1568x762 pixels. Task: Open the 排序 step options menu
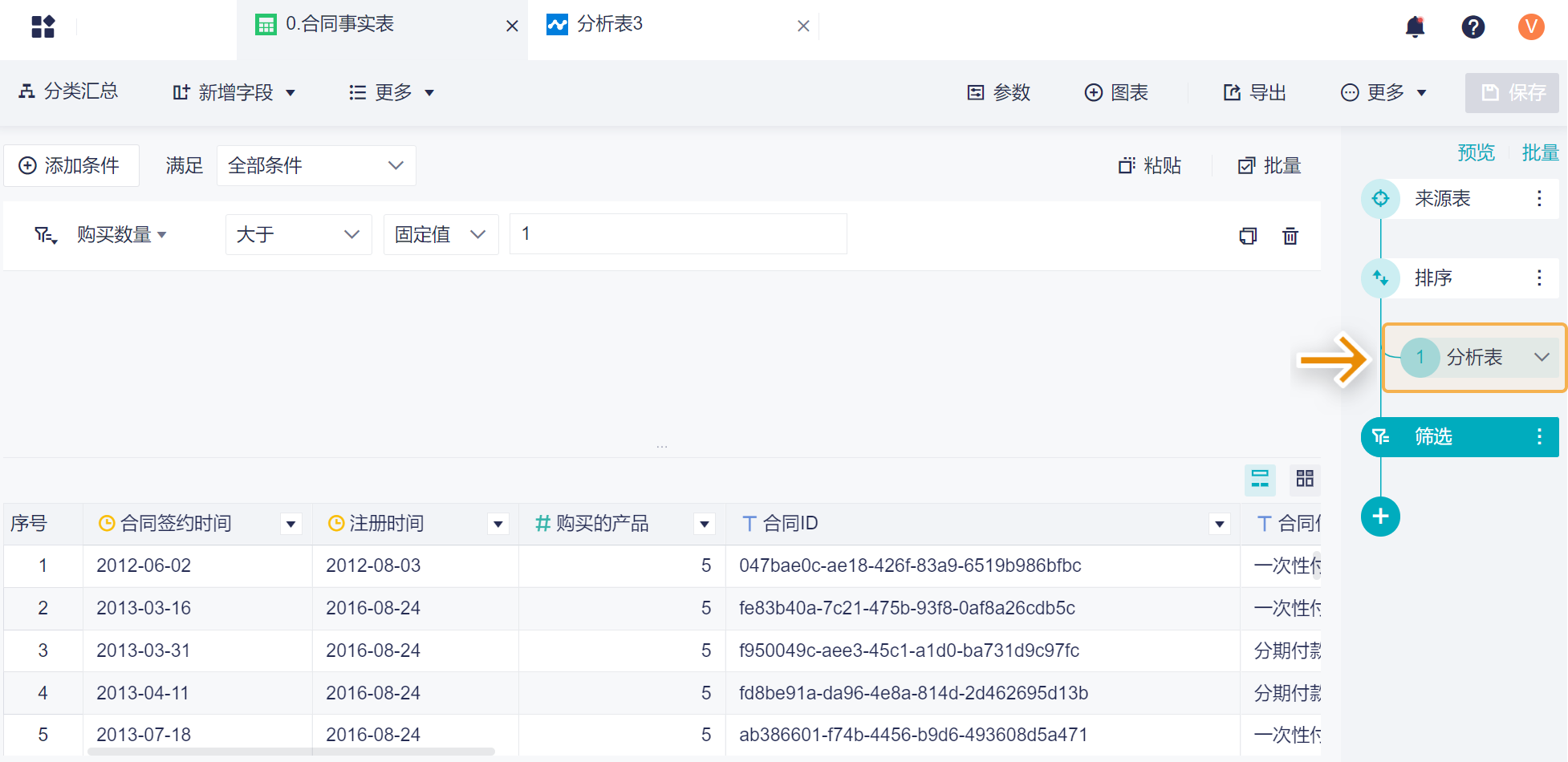tap(1539, 278)
